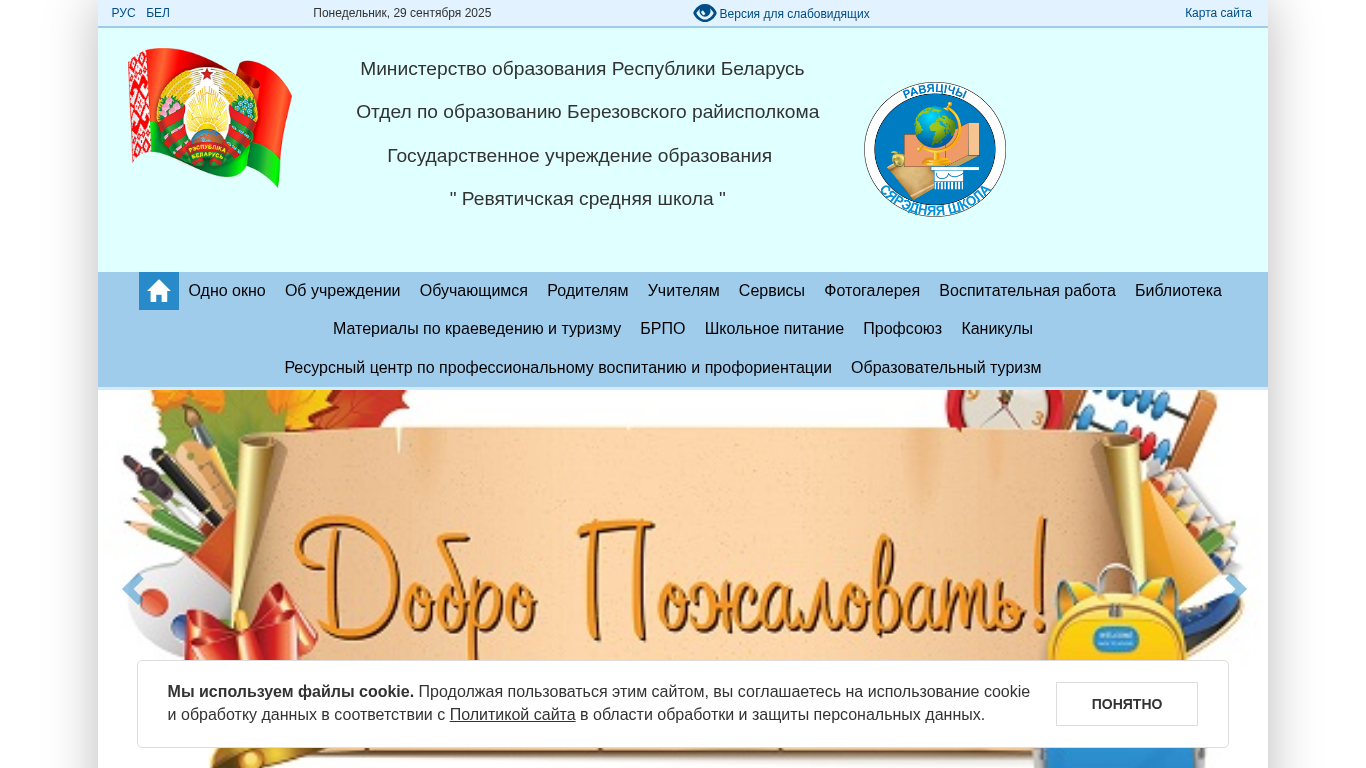The image size is (1366, 768).
Task: Select Образовательный туризм in navigation
Action: [x=946, y=368]
